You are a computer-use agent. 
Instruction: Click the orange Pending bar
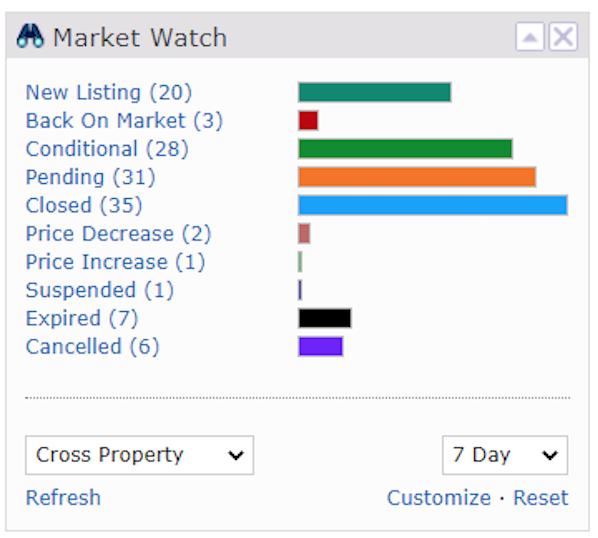coord(417,177)
